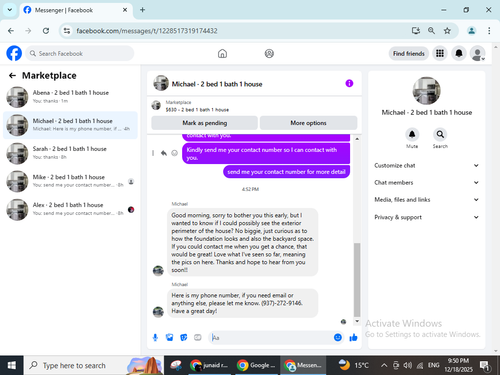Choose a sticker icon
The width and height of the screenshot is (500, 375).
[184, 338]
